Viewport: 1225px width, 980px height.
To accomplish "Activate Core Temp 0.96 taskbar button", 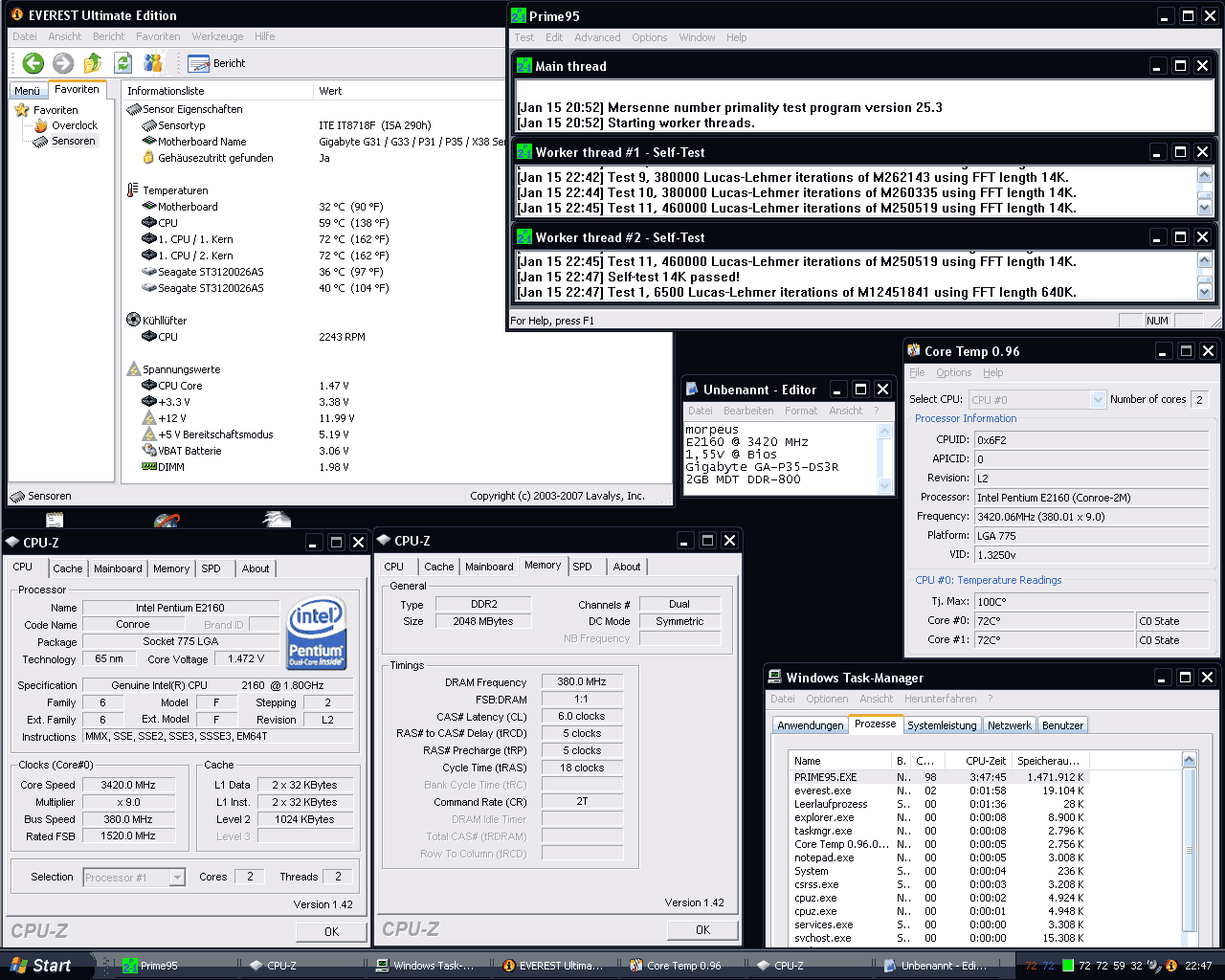I will pos(684,966).
